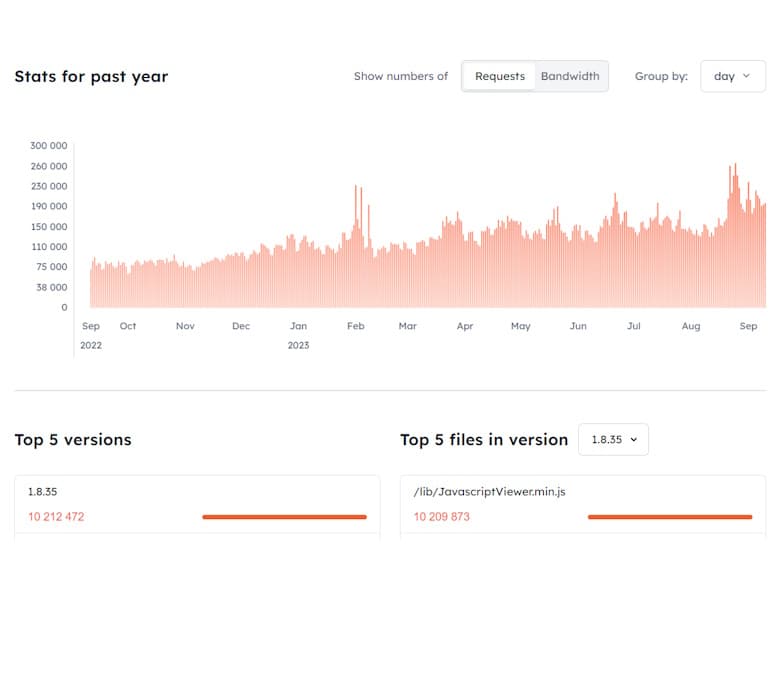Click the progress bar for JavascriptViewer.min.js
780x680 pixels.
(x=669, y=517)
